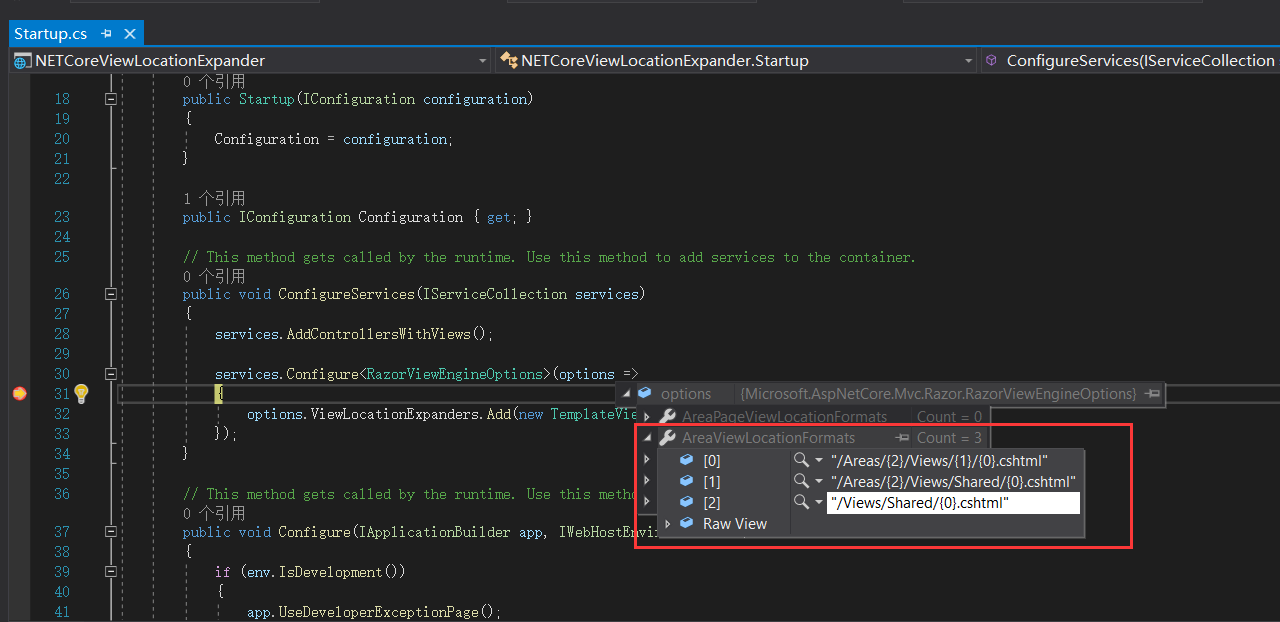Pin the options datatip to source

(x=1152, y=394)
